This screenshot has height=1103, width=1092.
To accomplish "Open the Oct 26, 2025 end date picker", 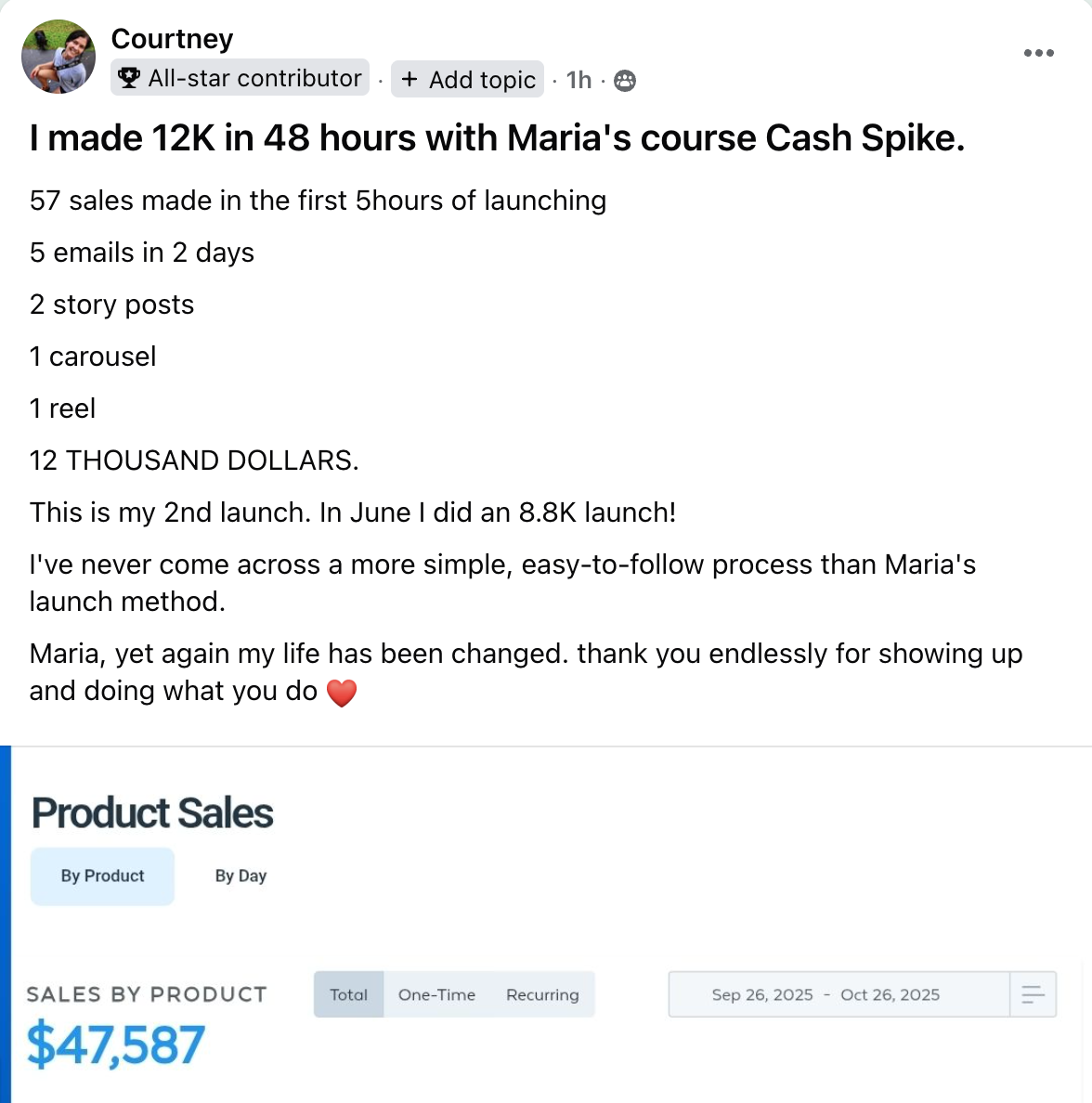I will 890,994.
